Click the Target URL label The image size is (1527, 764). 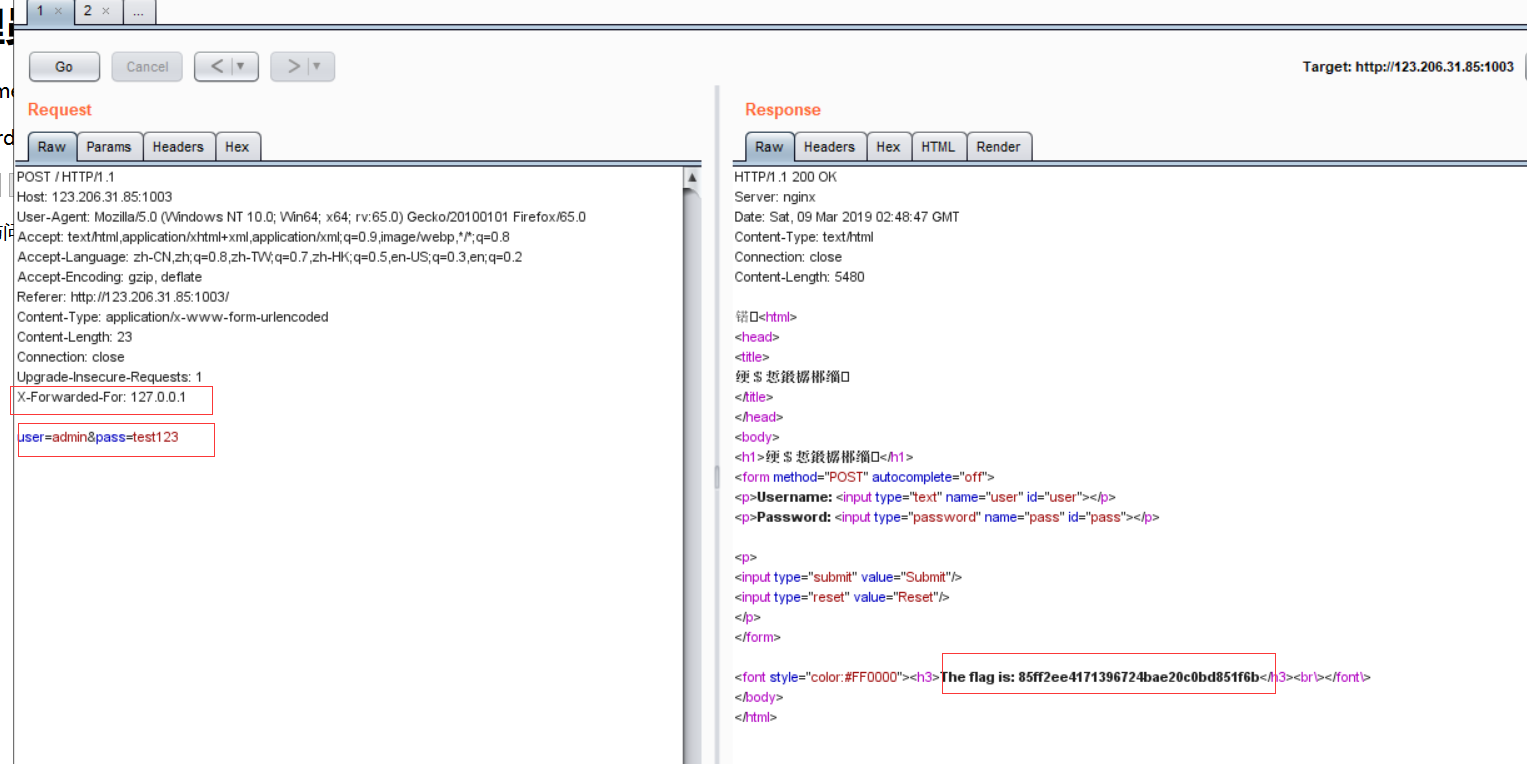[x=1408, y=67]
